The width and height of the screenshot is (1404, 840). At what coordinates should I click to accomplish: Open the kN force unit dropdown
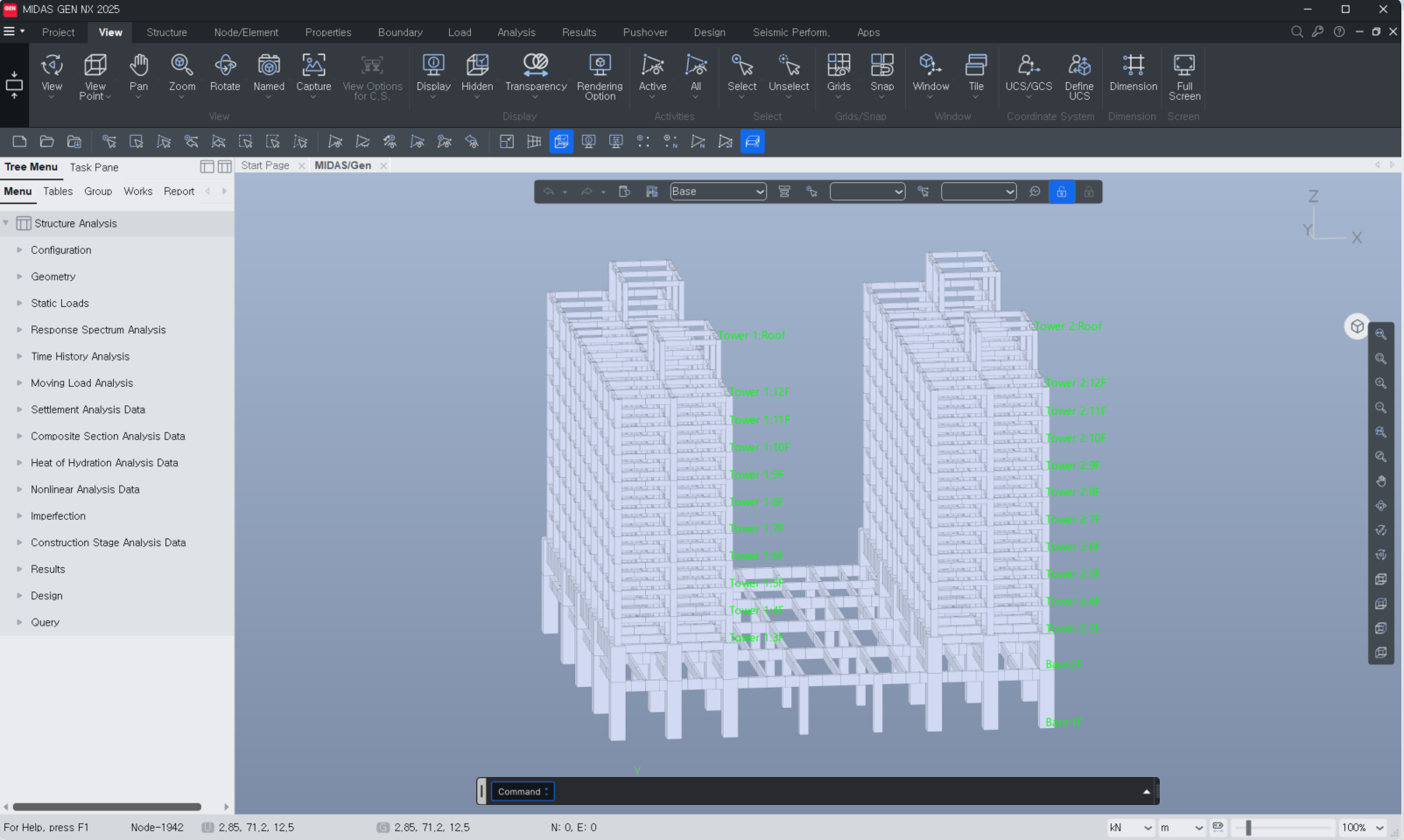pyautogui.click(x=1130, y=828)
